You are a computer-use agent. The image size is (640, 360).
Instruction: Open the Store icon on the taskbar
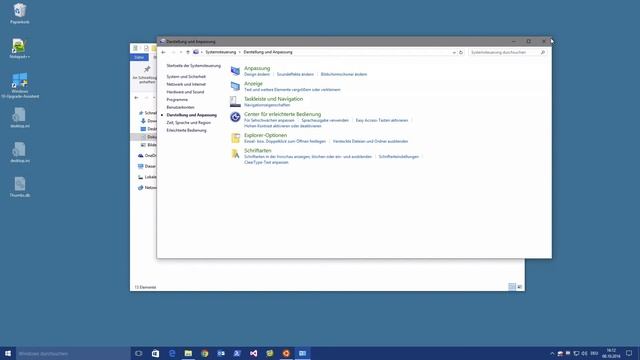(155, 353)
